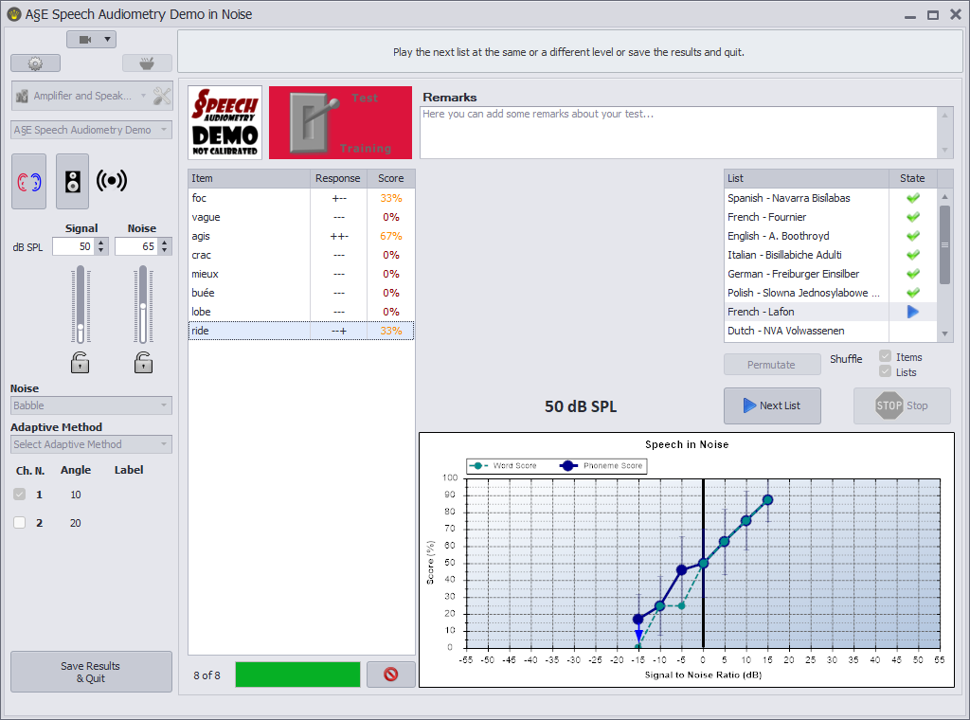Click the State column header
The image size is (970, 720).
click(x=913, y=178)
